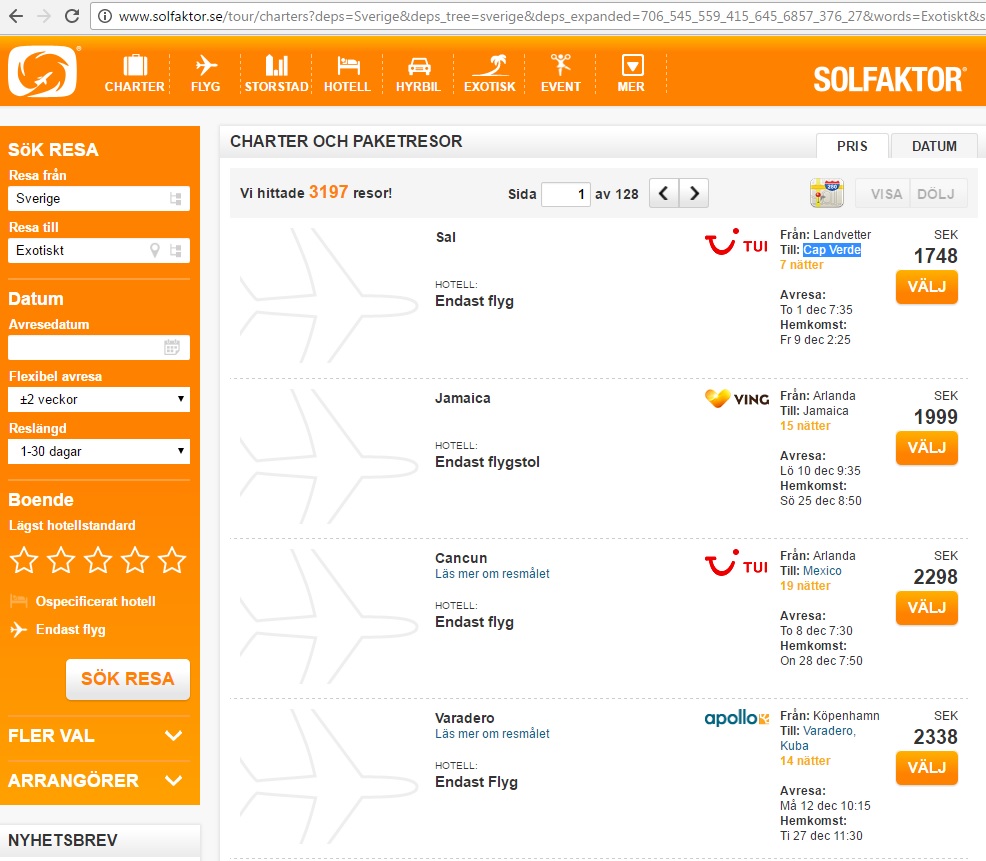Open Läs mer om resmålet for Varadero

(492, 733)
